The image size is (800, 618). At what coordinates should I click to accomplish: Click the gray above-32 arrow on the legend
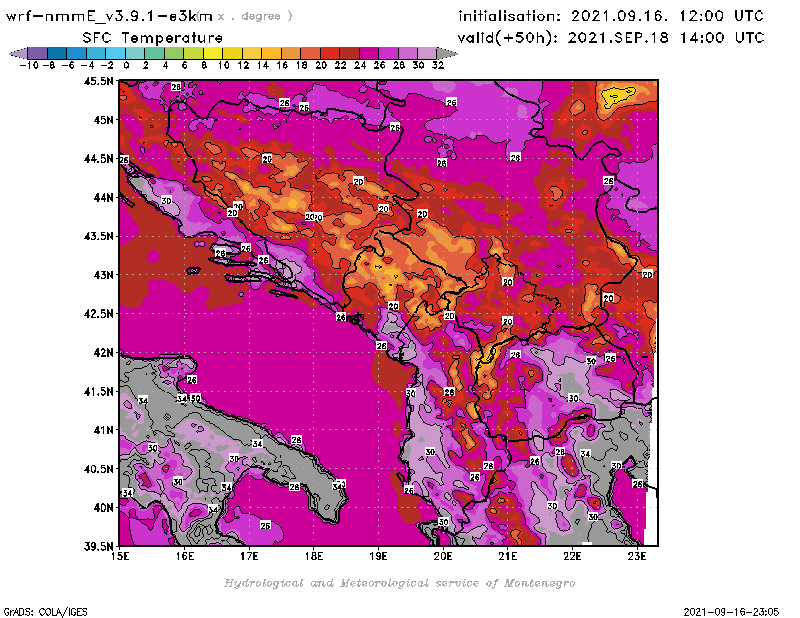pyautogui.click(x=446, y=54)
